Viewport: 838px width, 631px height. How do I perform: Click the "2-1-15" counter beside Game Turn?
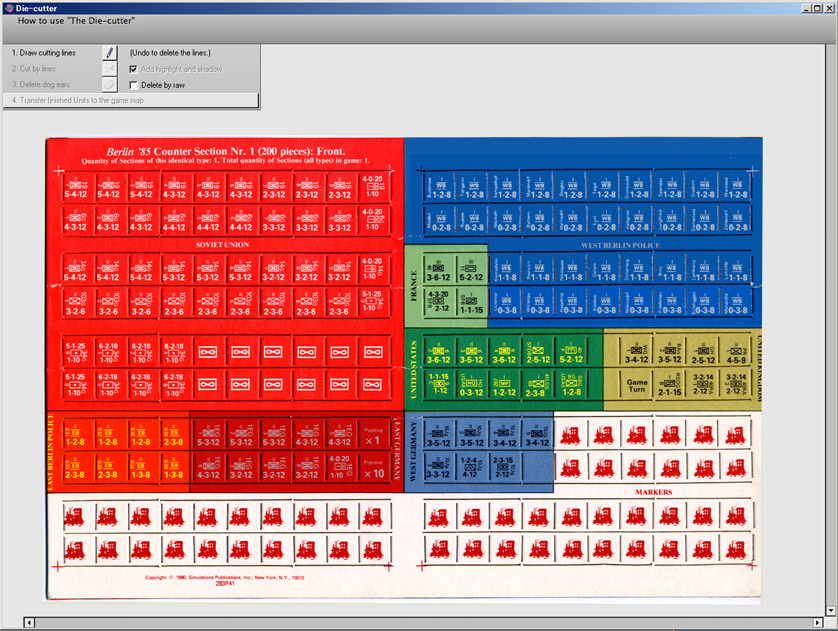click(670, 385)
